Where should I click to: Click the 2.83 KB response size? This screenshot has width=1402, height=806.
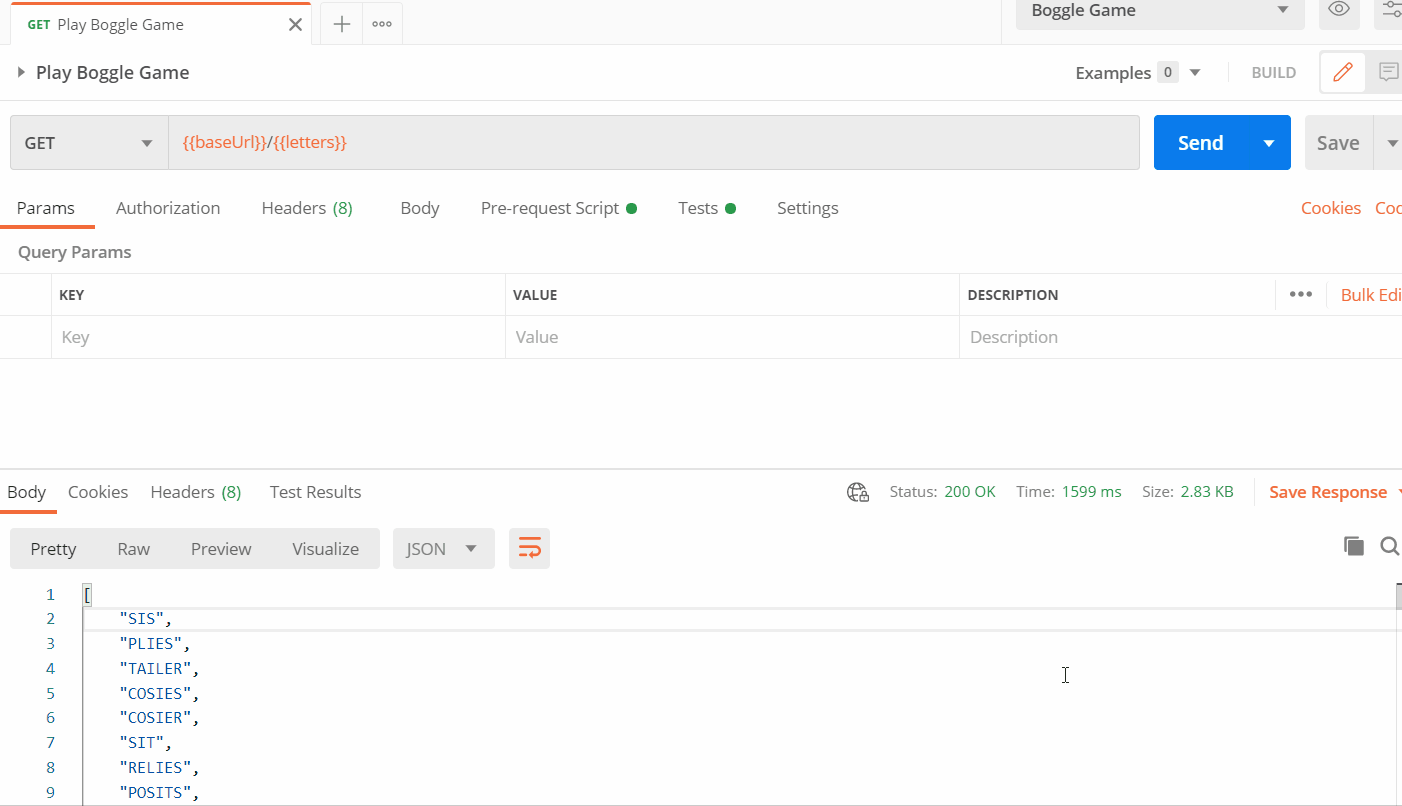point(1207,492)
